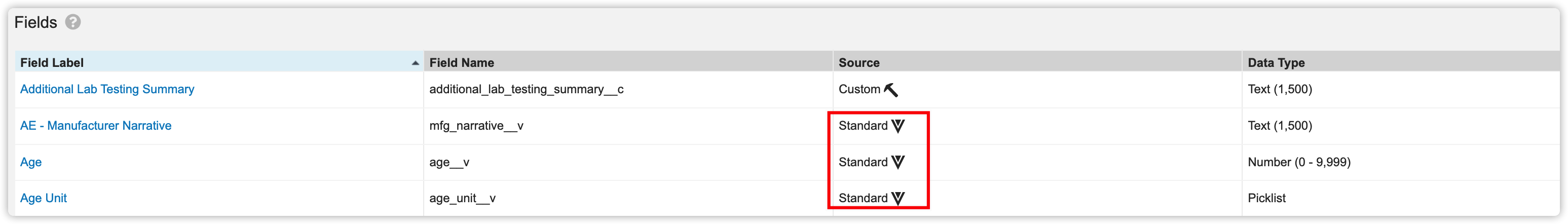
Task: Click the Custom source hammer icon
Action: [890, 90]
